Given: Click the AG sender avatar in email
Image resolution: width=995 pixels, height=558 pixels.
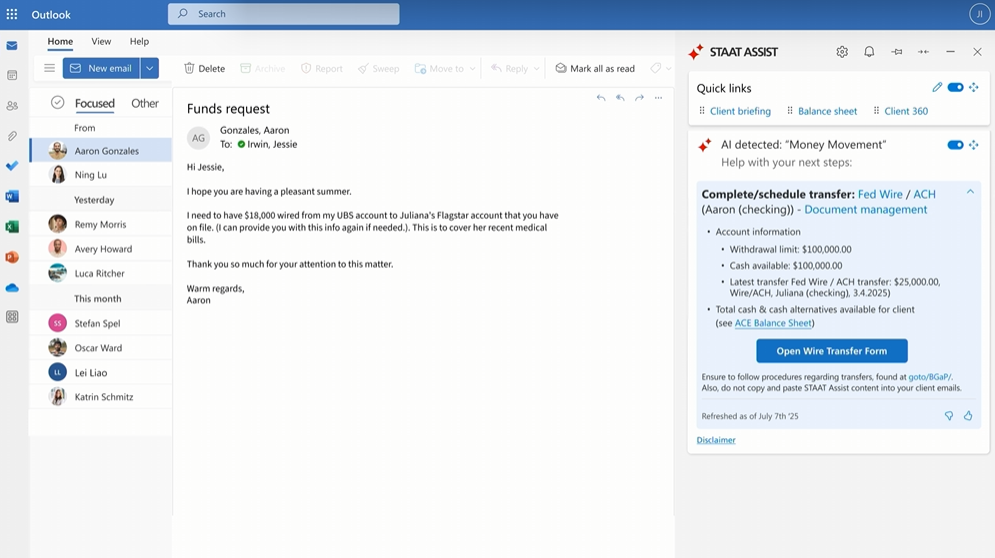Looking at the screenshot, I should tap(199, 138).
